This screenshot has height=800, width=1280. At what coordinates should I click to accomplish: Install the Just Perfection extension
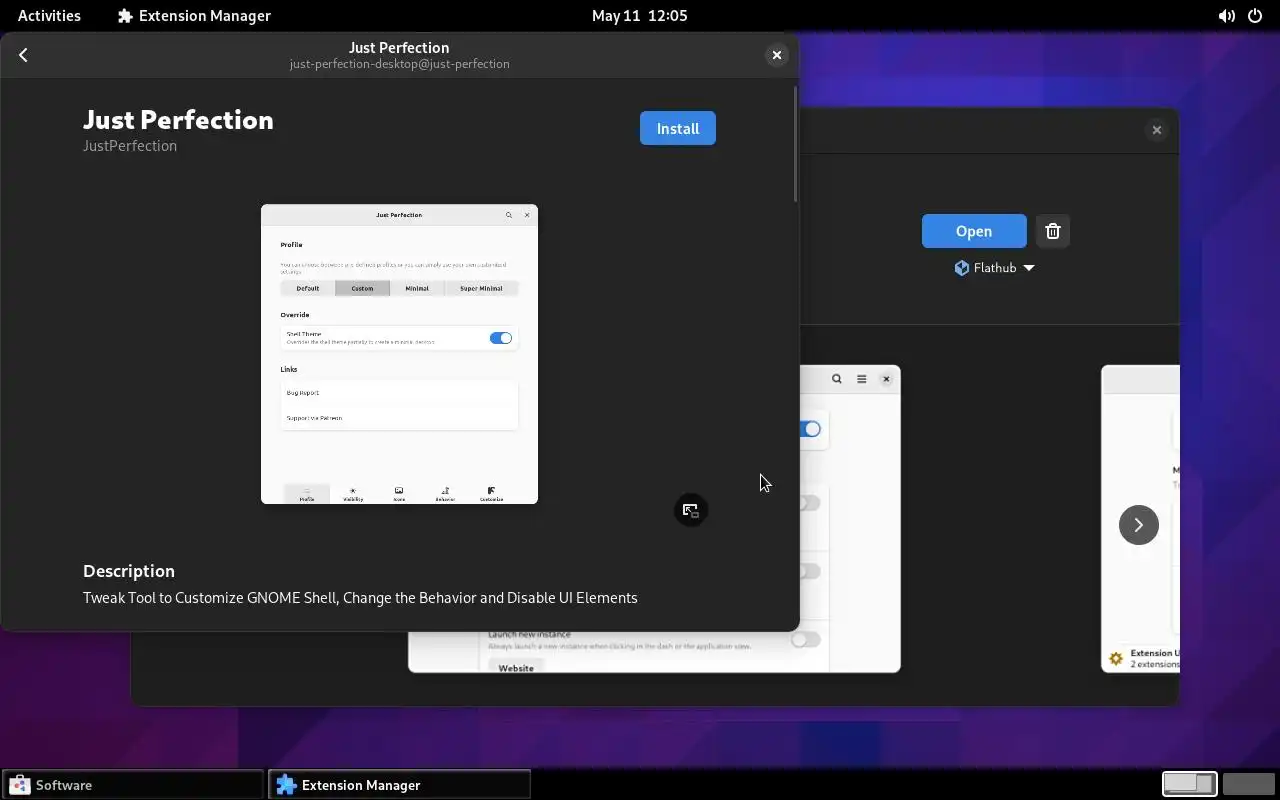click(x=678, y=128)
